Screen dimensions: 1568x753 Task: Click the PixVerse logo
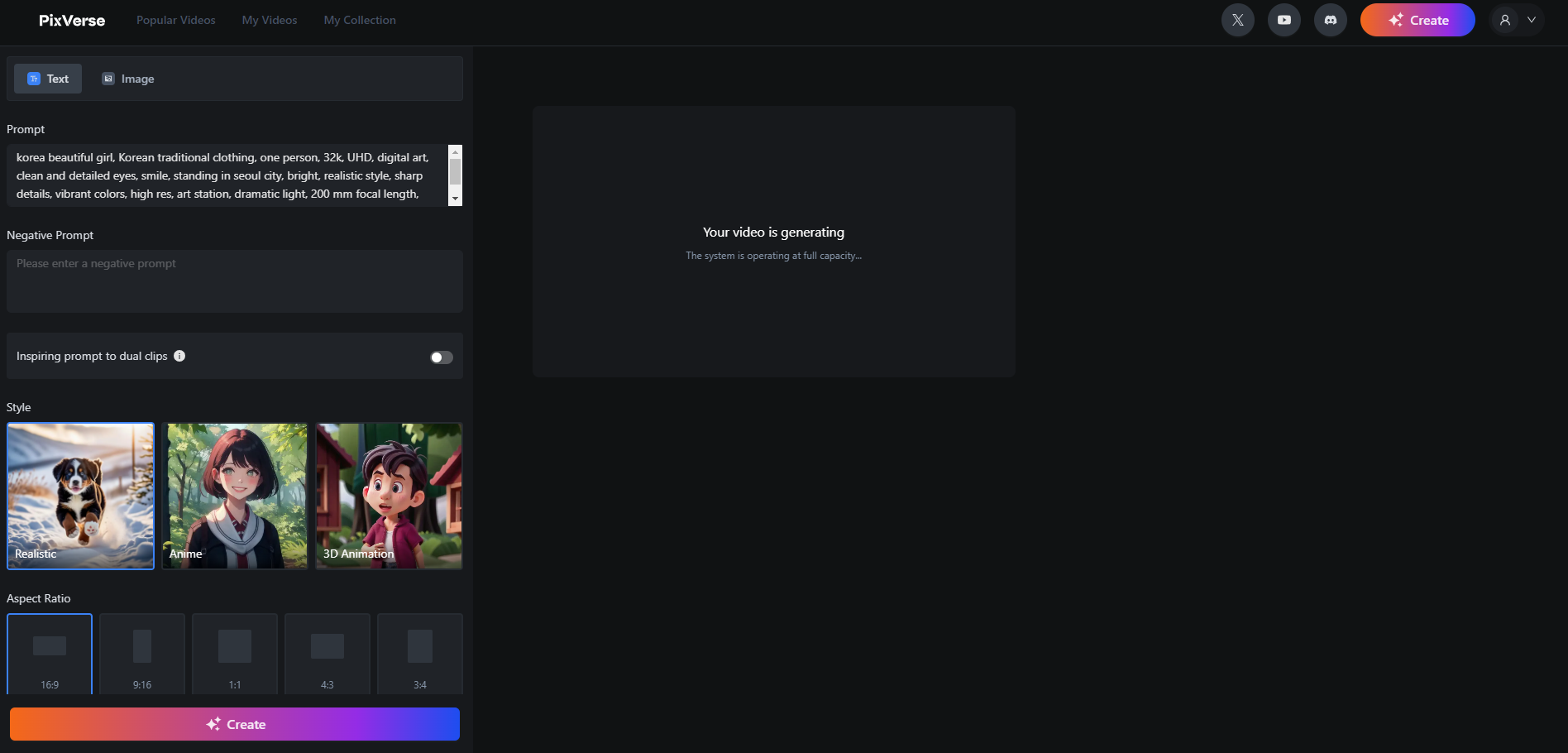pyautogui.click(x=72, y=20)
